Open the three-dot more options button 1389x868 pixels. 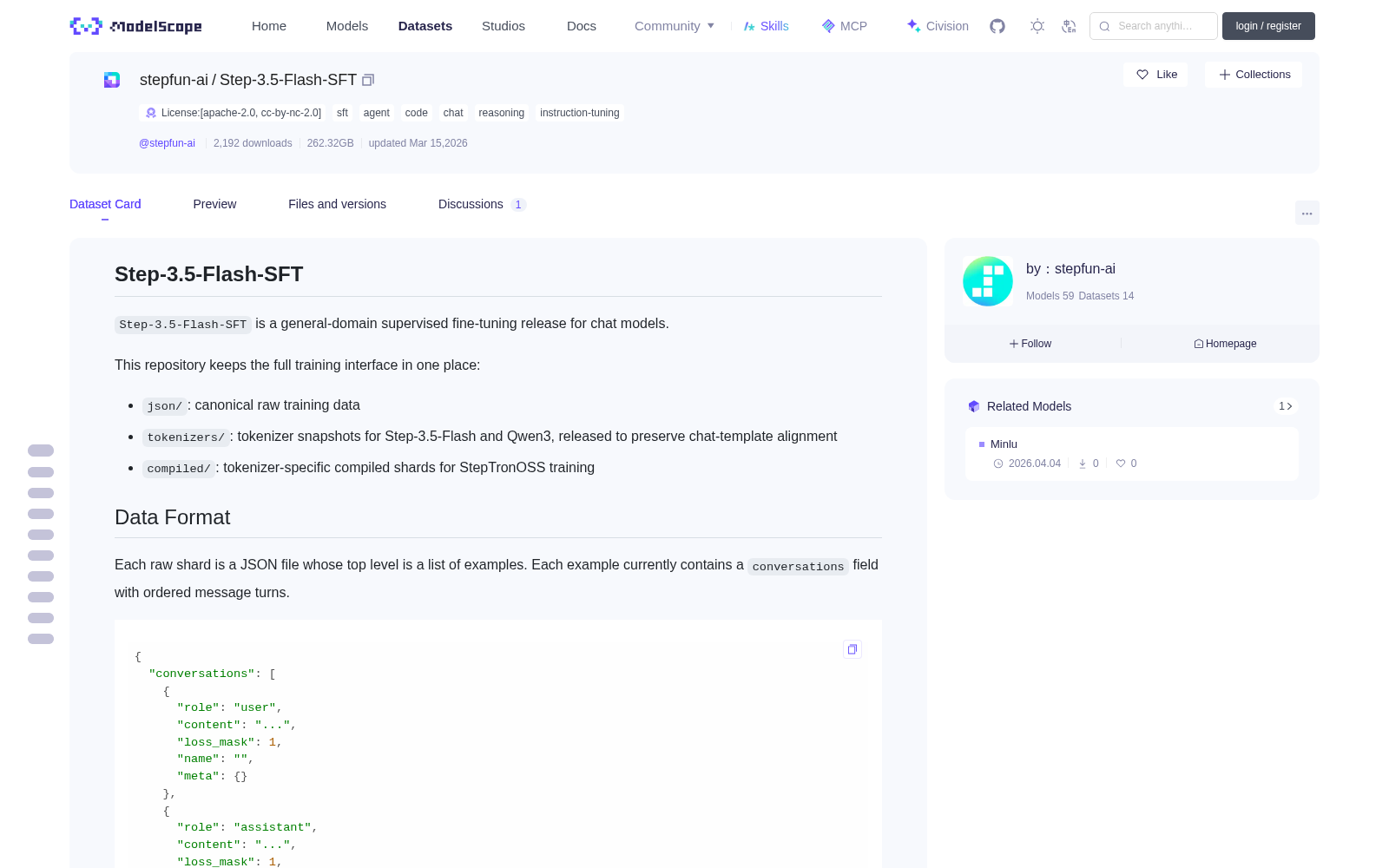(x=1307, y=213)
